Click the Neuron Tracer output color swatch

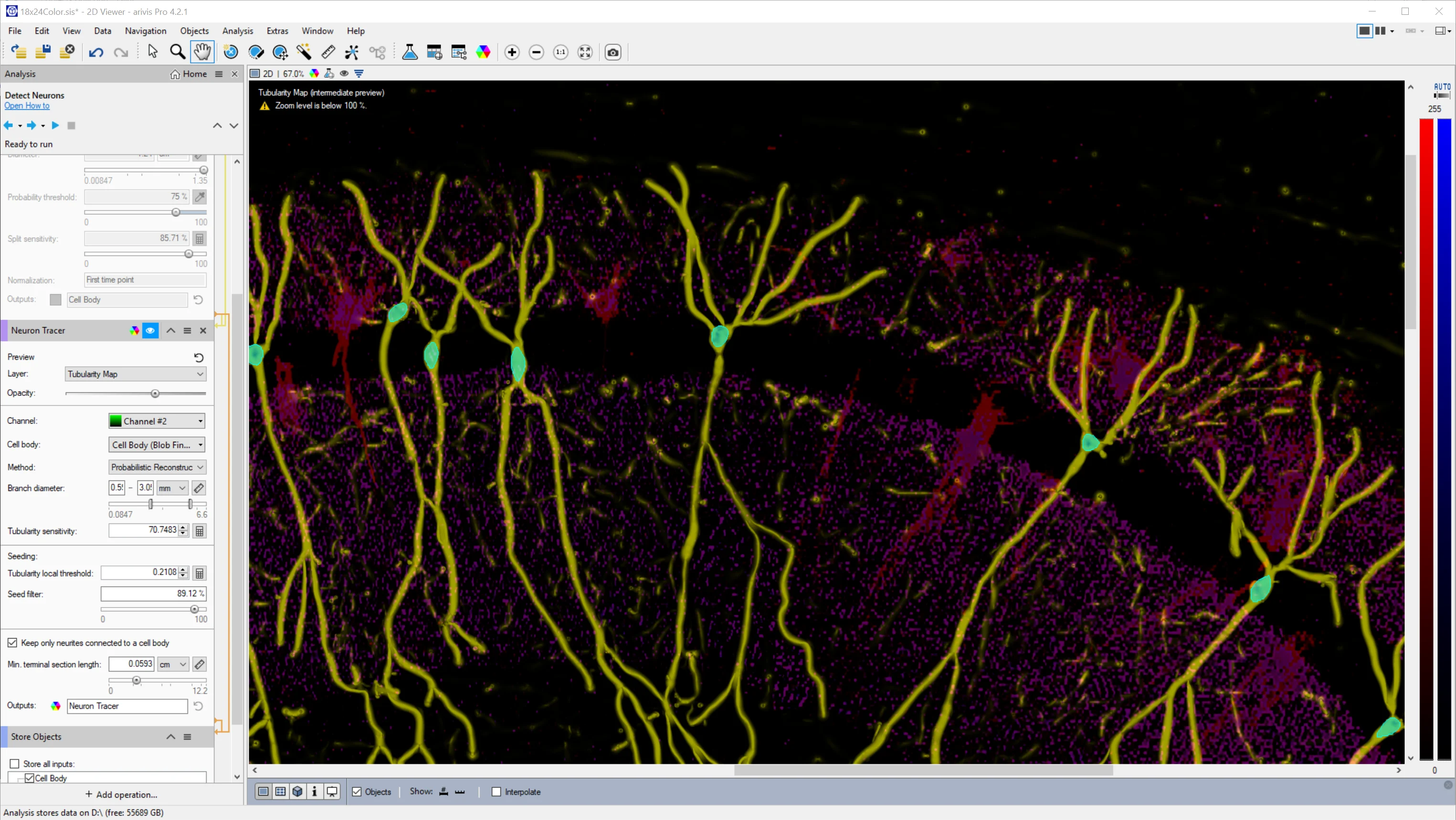point(55,706)
